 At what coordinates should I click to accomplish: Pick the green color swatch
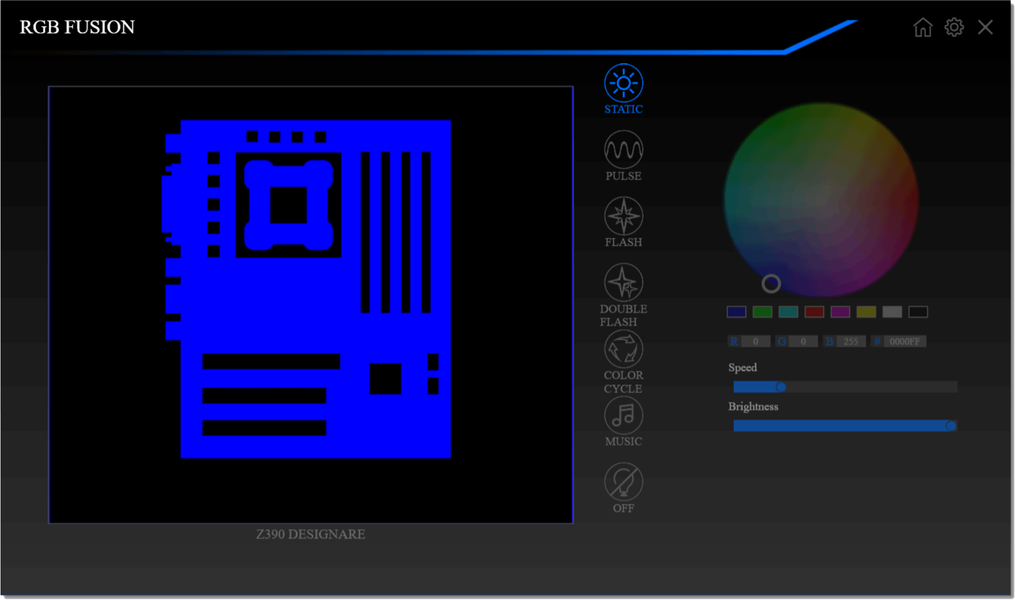[x=763, y=312]
